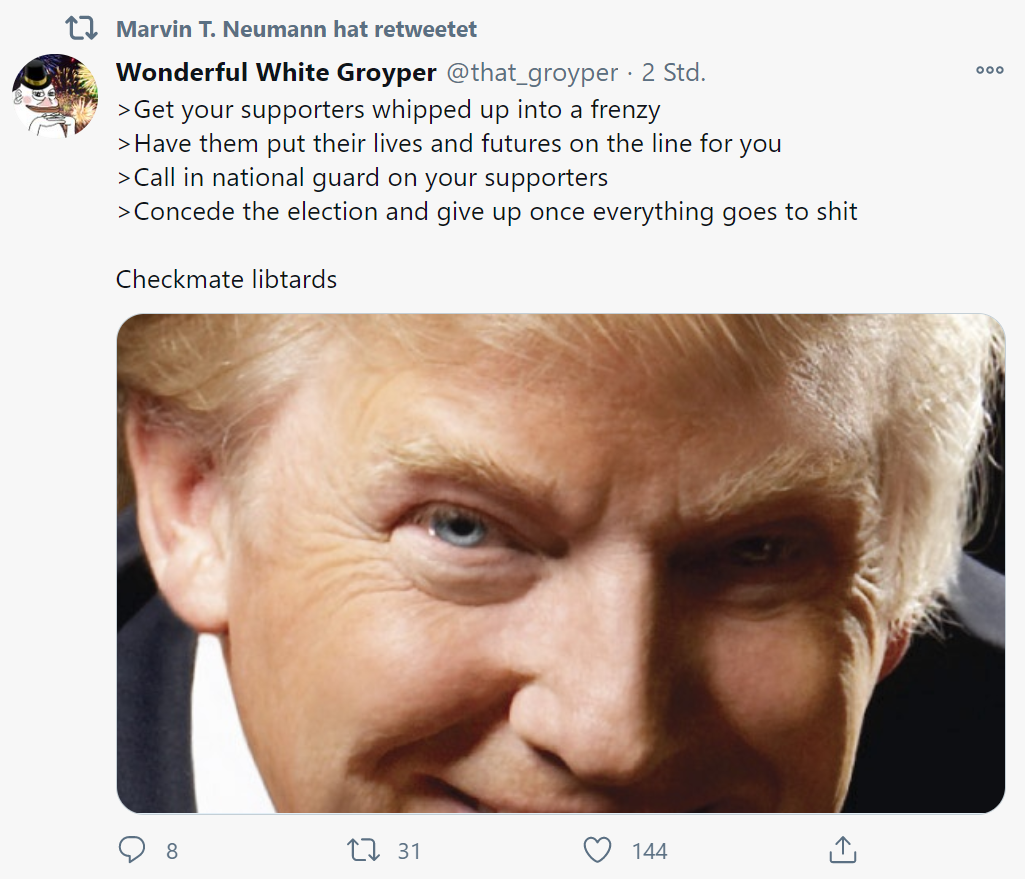This screenshot has height=879, width=1025.
Task: Click the @that_groyper handle
Action: click(532, 73)
